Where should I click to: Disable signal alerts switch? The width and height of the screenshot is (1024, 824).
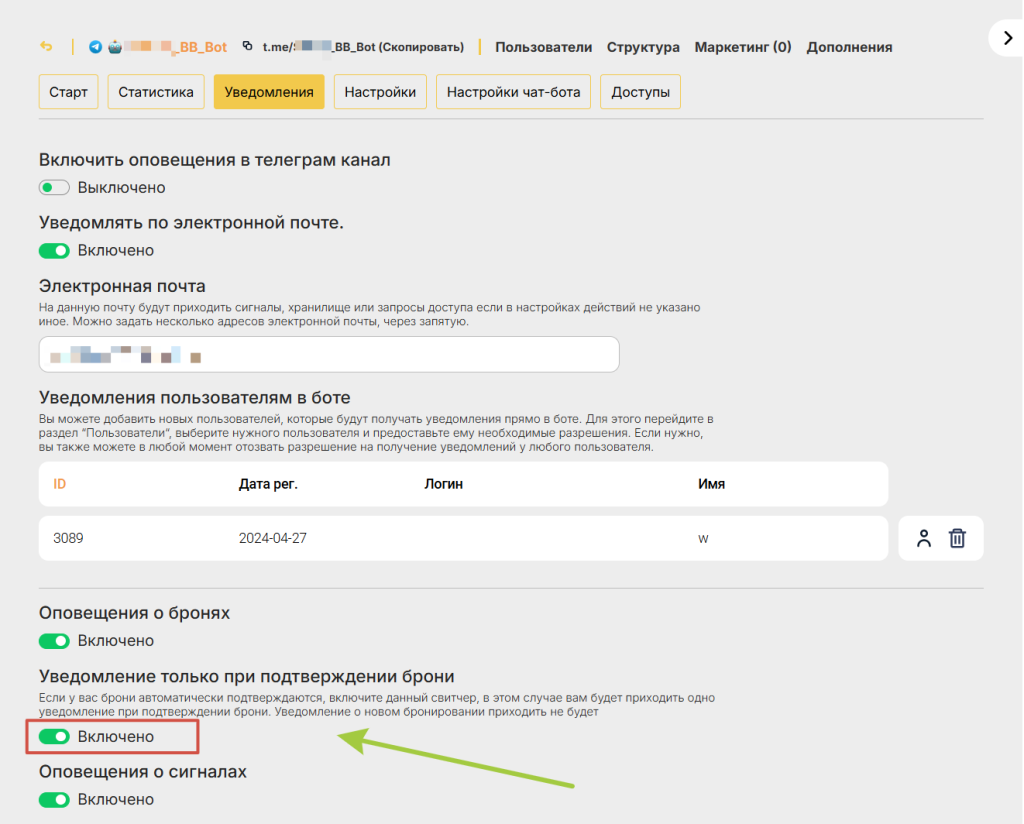[53, 799]
